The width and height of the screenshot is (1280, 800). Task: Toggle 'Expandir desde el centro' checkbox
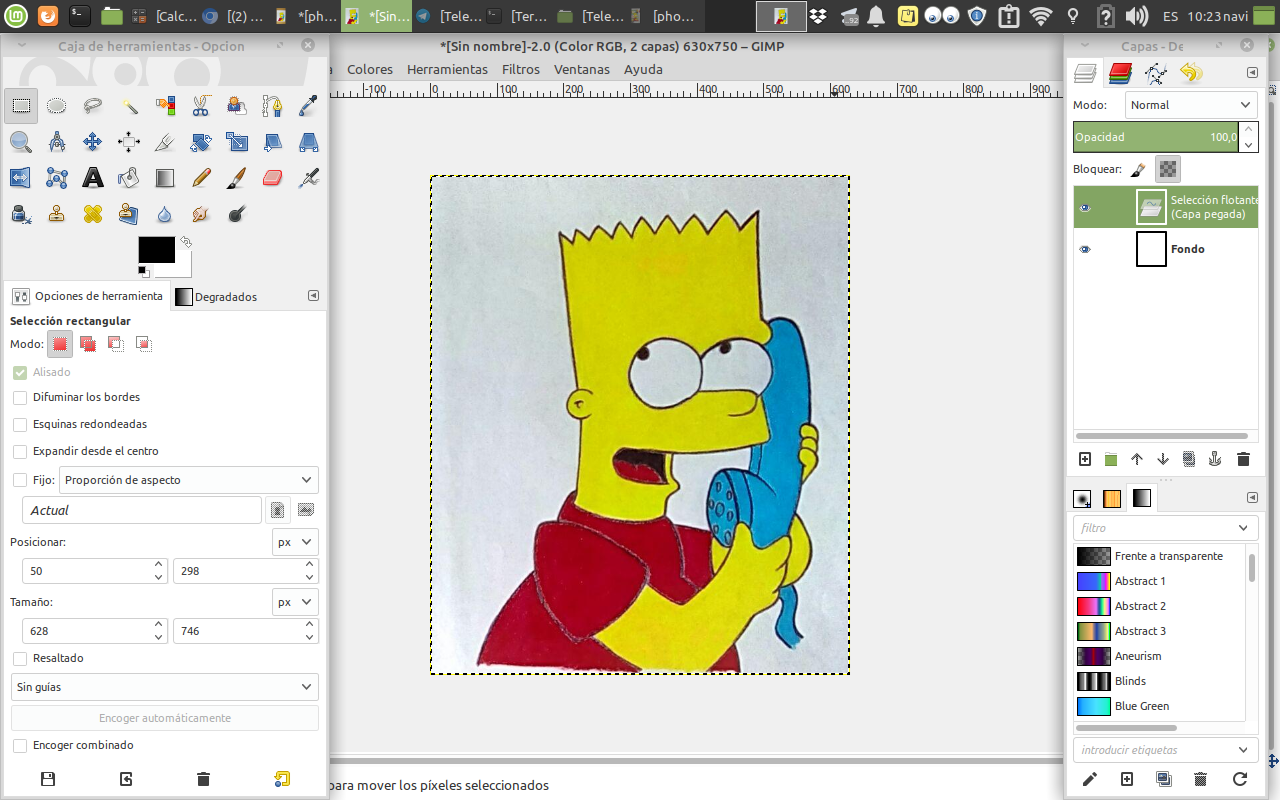(20, 451)
